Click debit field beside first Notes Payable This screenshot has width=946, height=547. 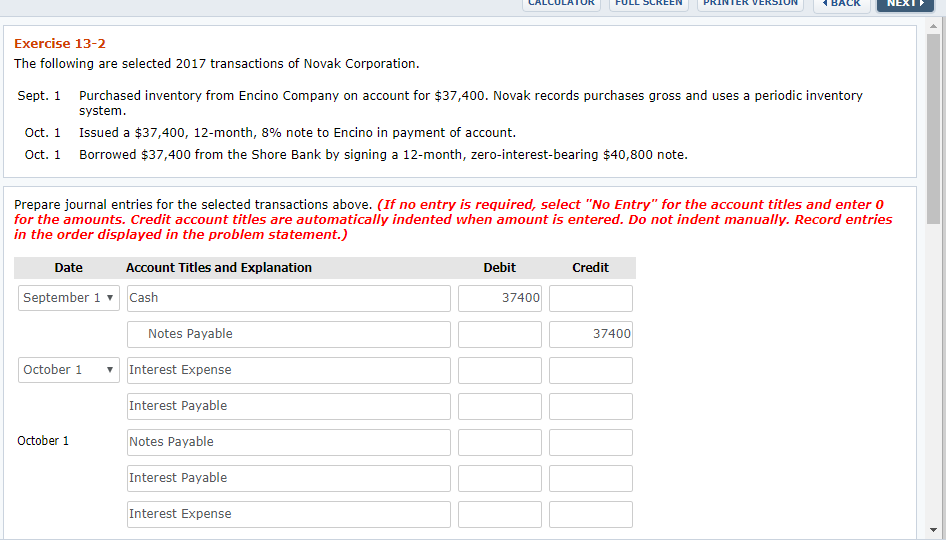click(x=500, y=334)
